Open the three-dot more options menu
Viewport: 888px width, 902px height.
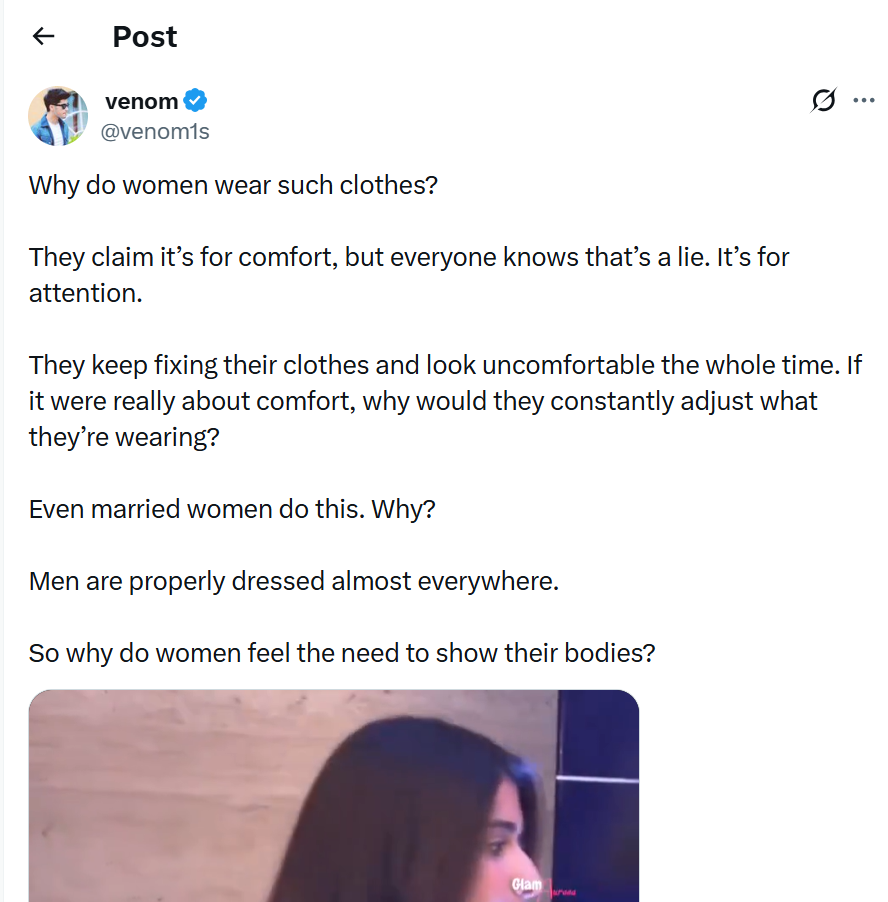(x=863, y=100)
